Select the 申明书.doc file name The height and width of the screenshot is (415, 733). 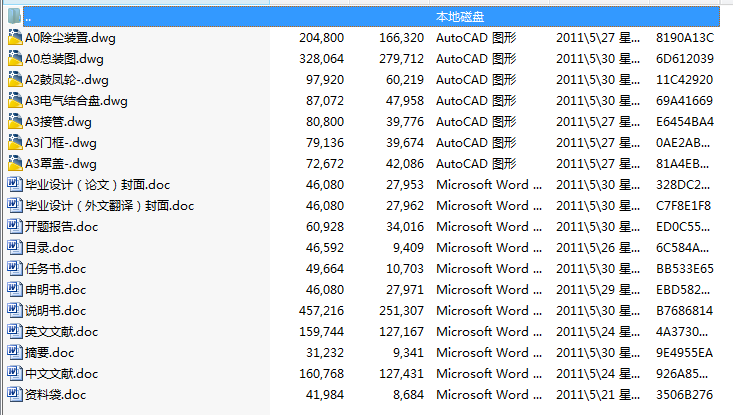[x=56, y=290]
